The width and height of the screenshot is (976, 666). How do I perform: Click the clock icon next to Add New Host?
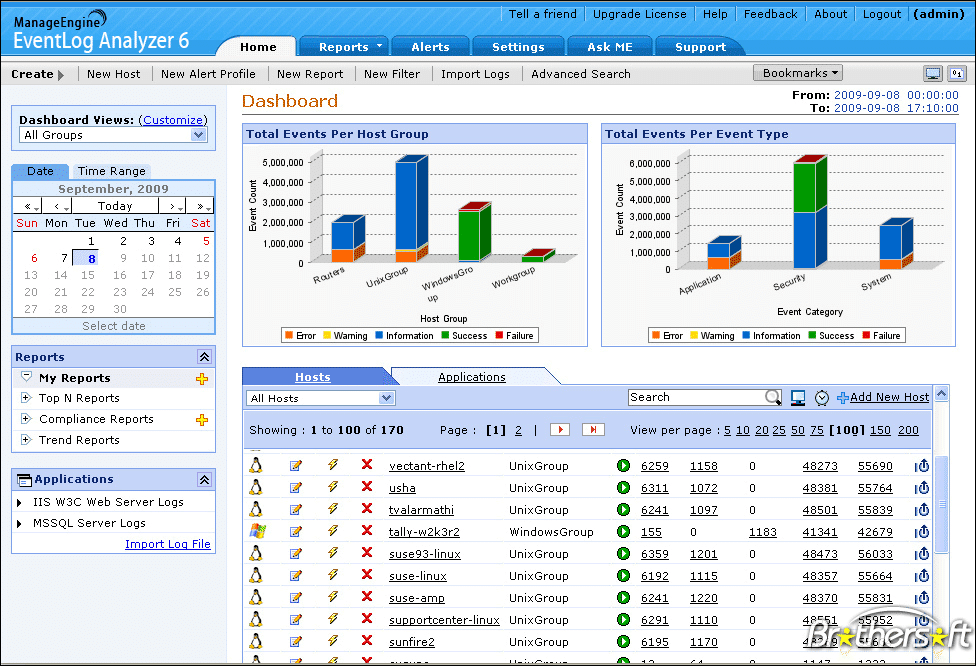[822, 398]
